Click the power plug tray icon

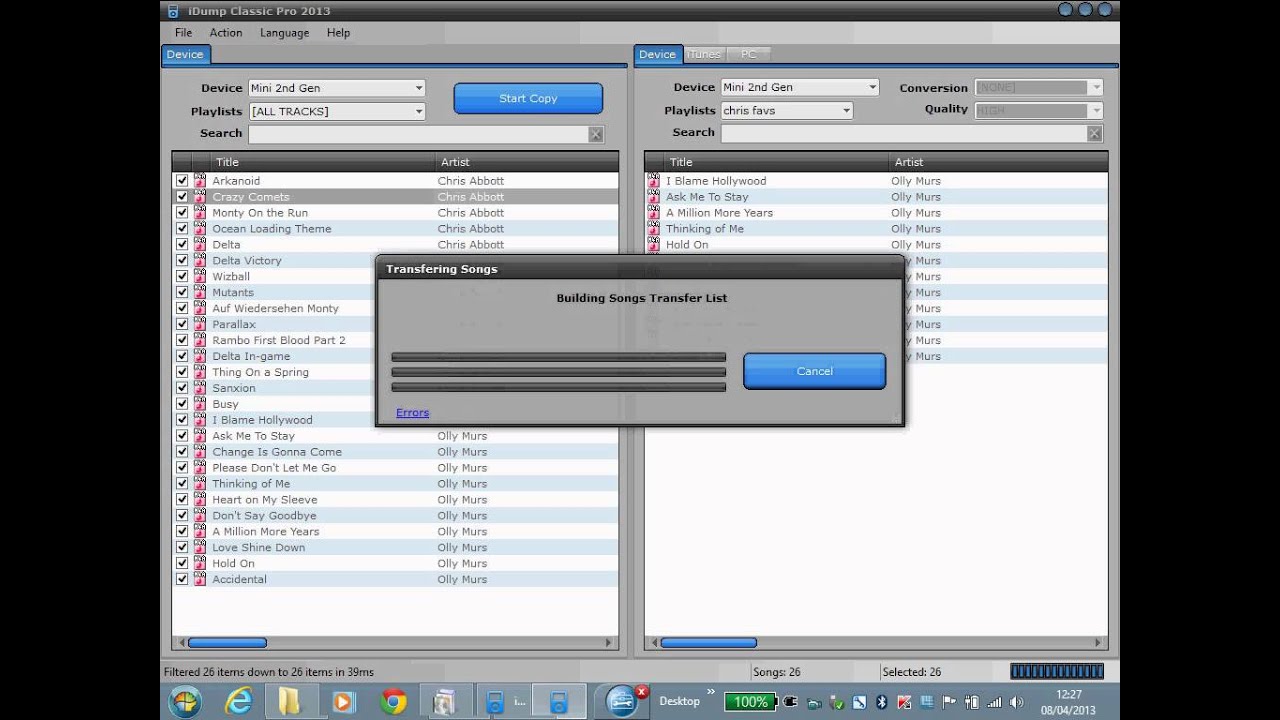click(x=790, y=702)
